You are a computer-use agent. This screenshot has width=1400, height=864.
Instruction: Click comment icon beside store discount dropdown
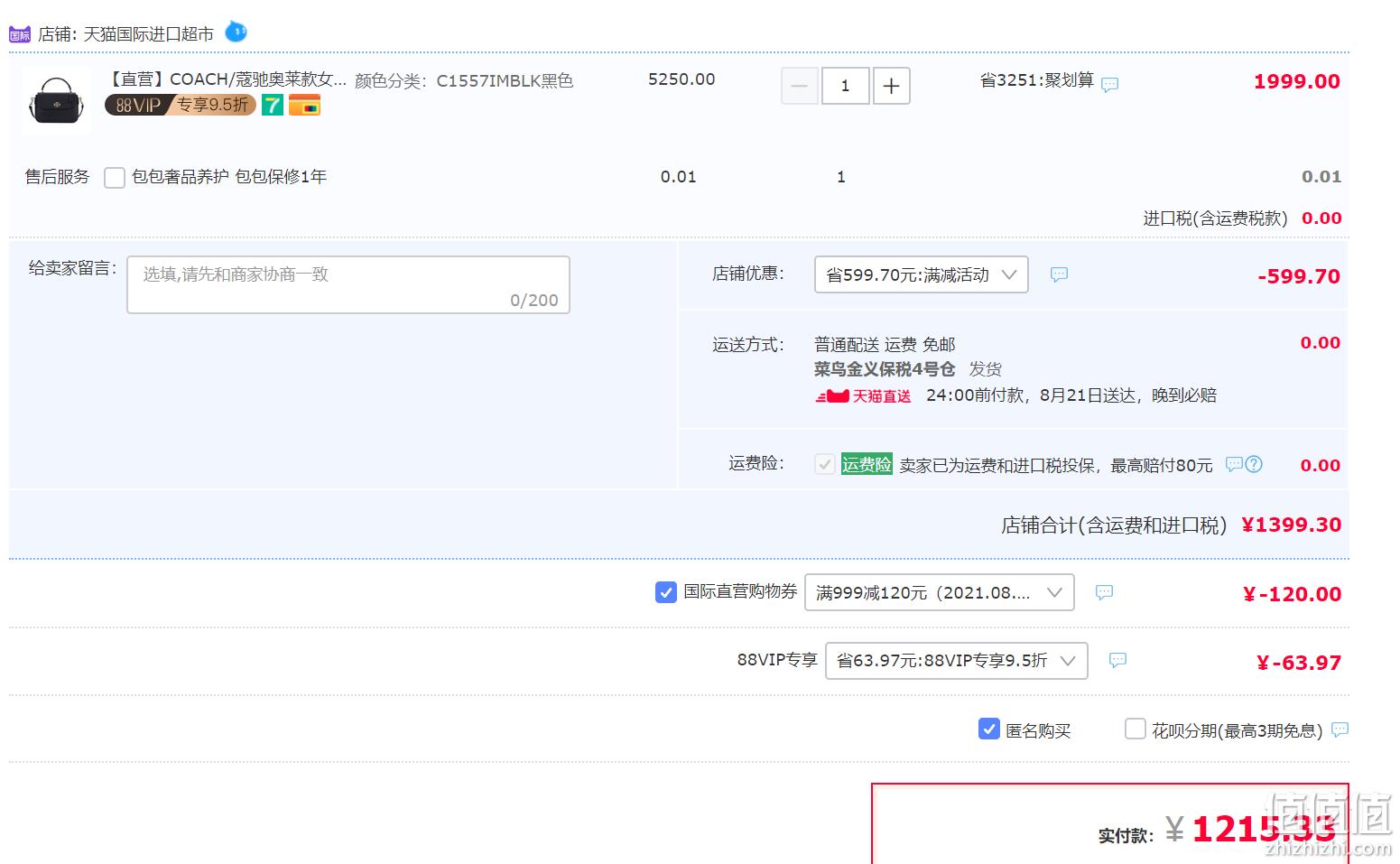point(1059,274)
